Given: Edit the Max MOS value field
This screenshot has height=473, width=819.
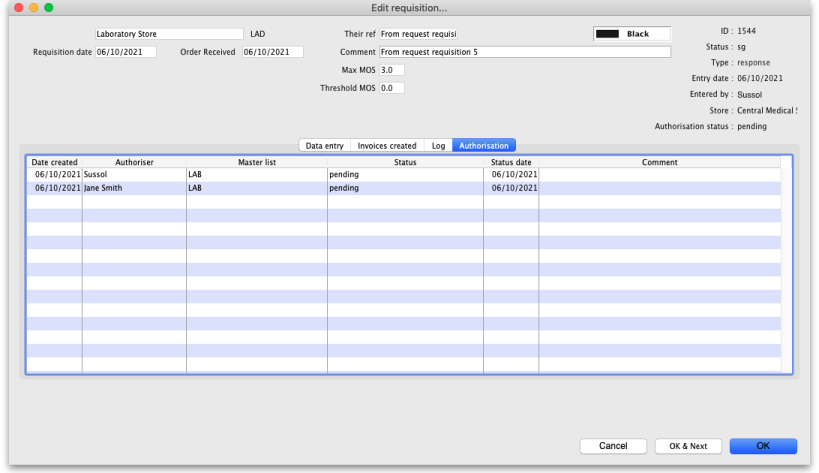Looking at the screenshot, I should (x=391, y=70).
